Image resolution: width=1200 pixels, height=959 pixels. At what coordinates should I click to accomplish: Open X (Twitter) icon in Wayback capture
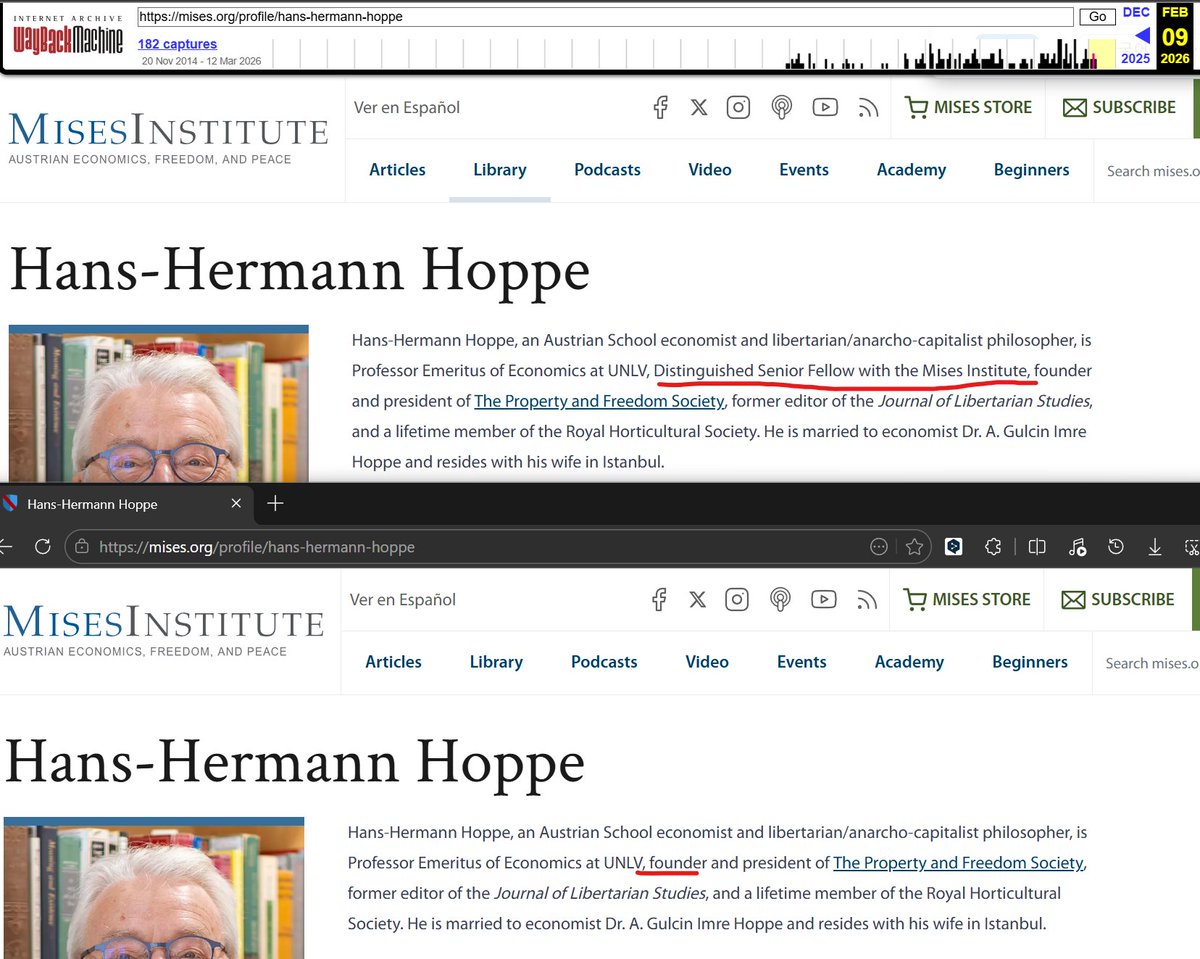(x=699, y=107)
